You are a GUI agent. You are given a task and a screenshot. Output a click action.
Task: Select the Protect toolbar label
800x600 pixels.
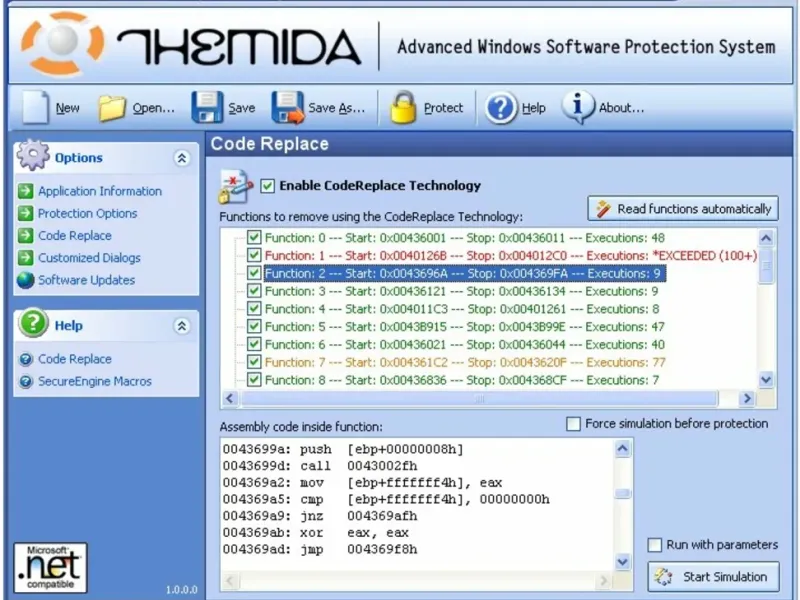pyautogui.click(x=443, y=108)
